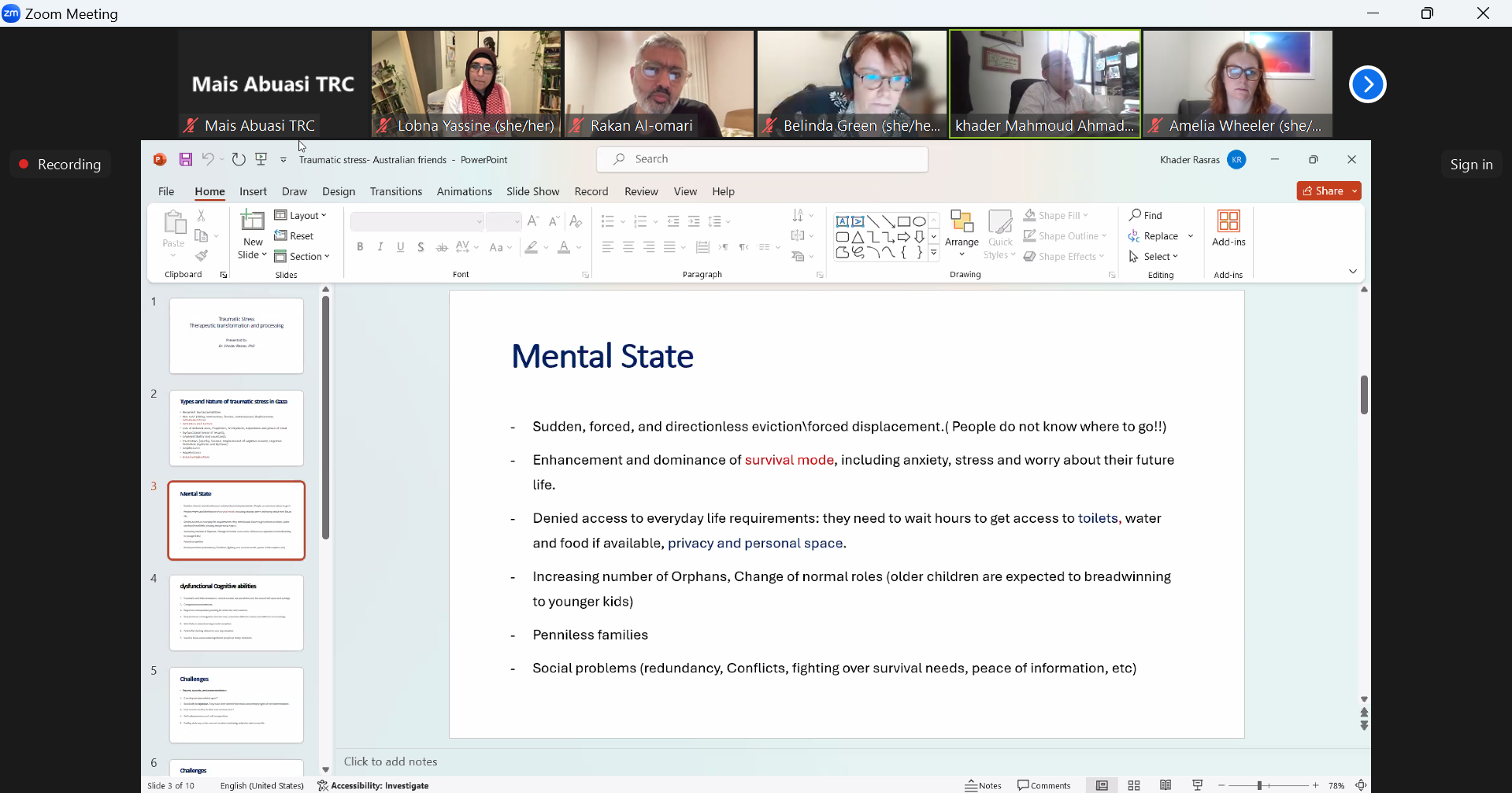The height and width of the screenshot is (793, 1512).
Task: Open the Transitions ribbon tab
Action: coord(395,191)
